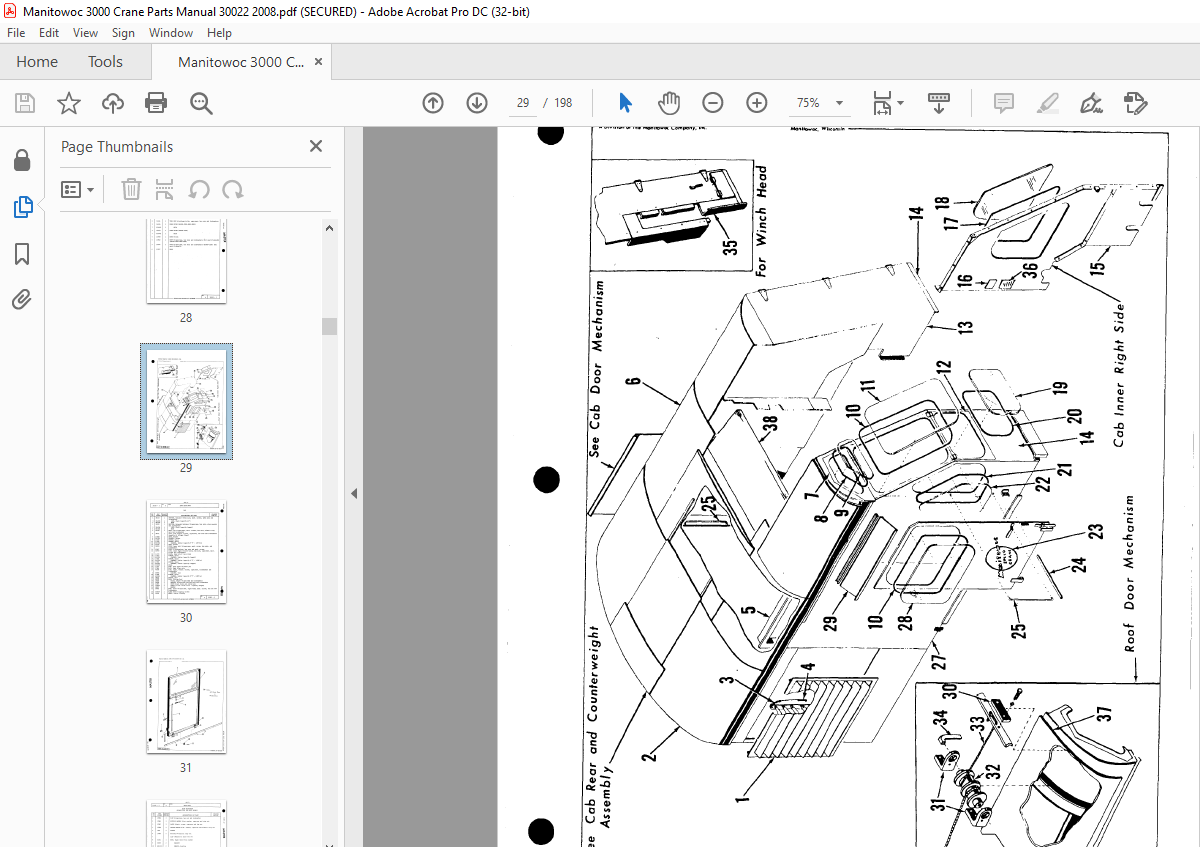Open the Attachments paperclip panel
This screenshot has width=1200, height=847.
(x=22, y=299)
